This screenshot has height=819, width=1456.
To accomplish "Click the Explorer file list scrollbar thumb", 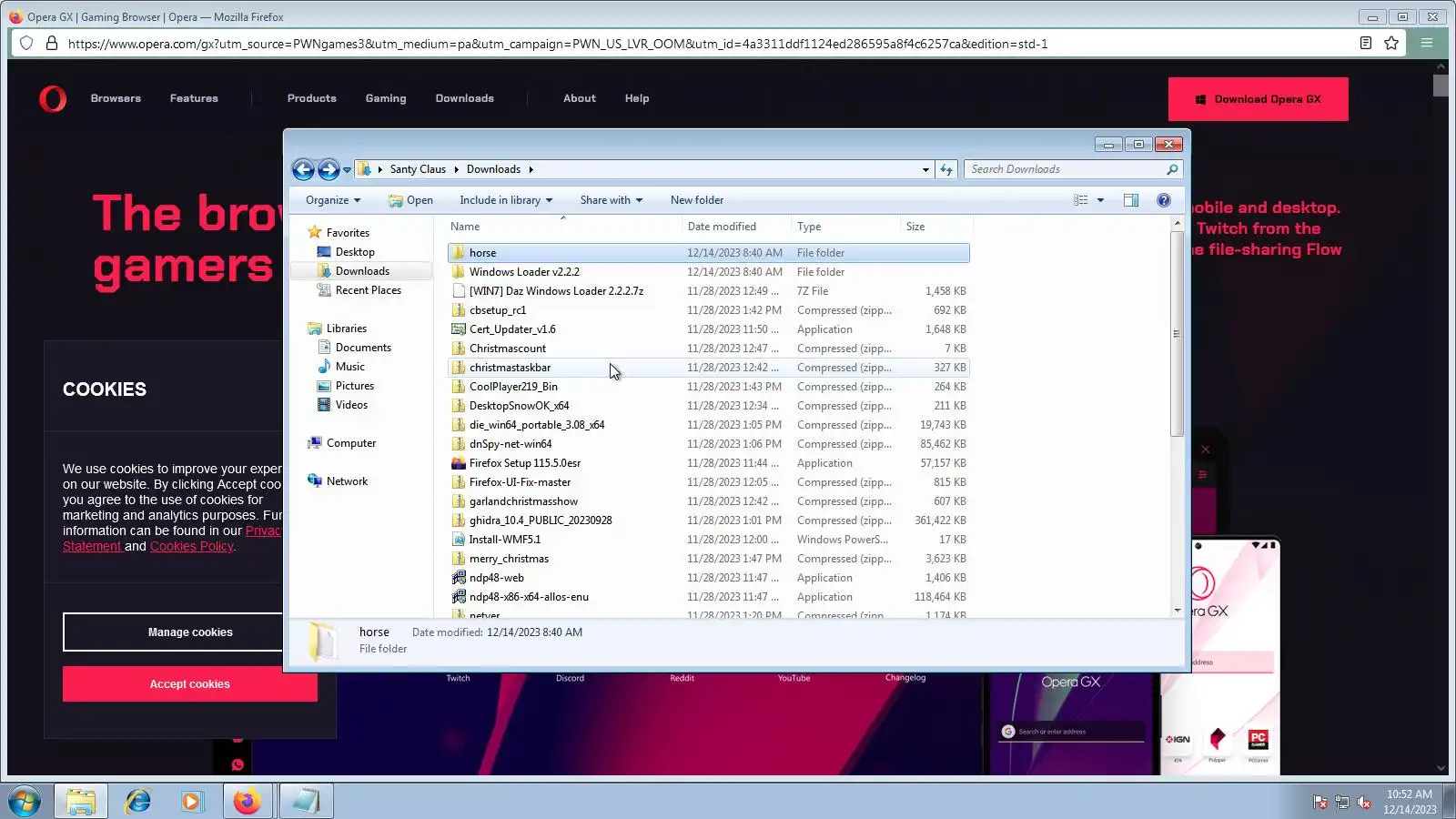I will 1177,334.
